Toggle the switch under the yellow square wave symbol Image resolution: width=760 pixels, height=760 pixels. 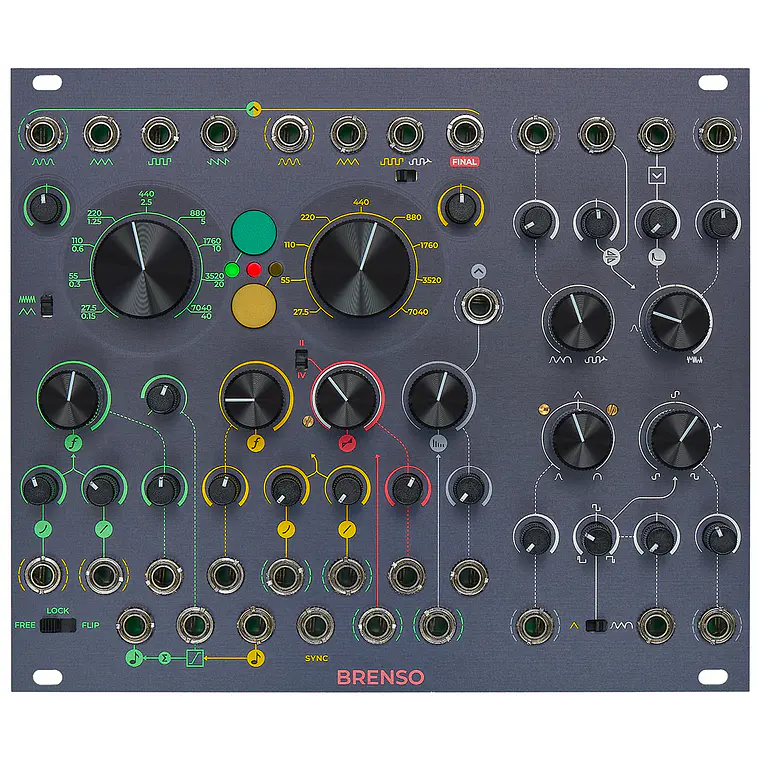[x=406, y=176]
